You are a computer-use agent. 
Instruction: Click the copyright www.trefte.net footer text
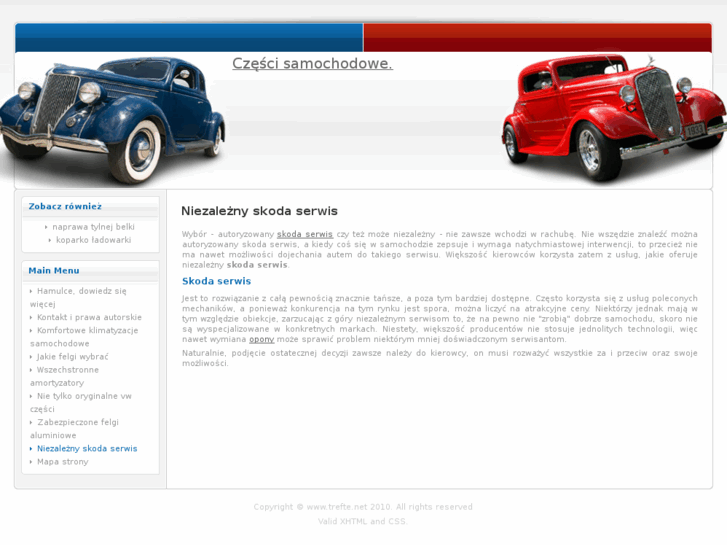click(x=363, y=507)
